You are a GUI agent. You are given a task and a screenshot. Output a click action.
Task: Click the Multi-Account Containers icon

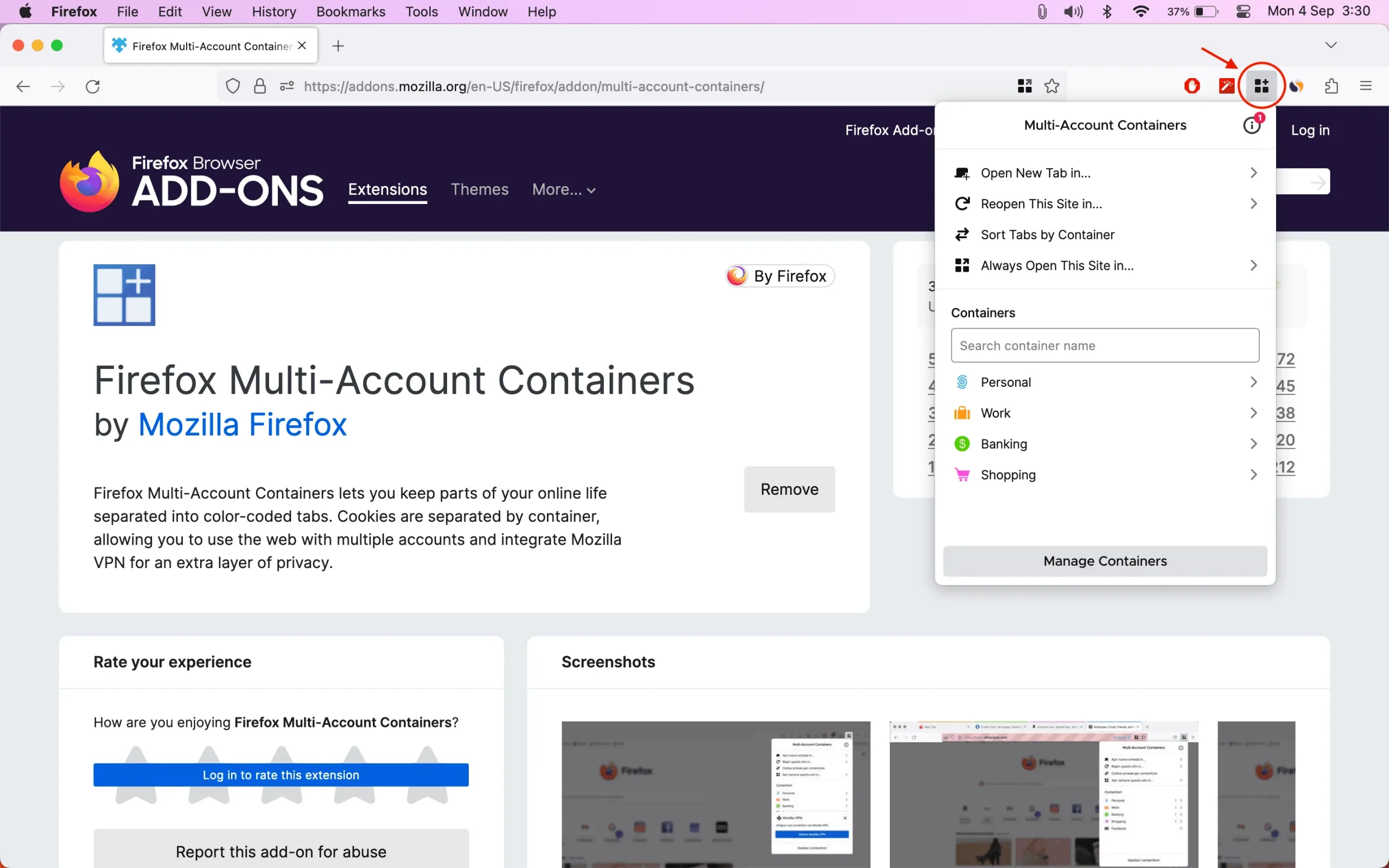(x=1261, y=86)
